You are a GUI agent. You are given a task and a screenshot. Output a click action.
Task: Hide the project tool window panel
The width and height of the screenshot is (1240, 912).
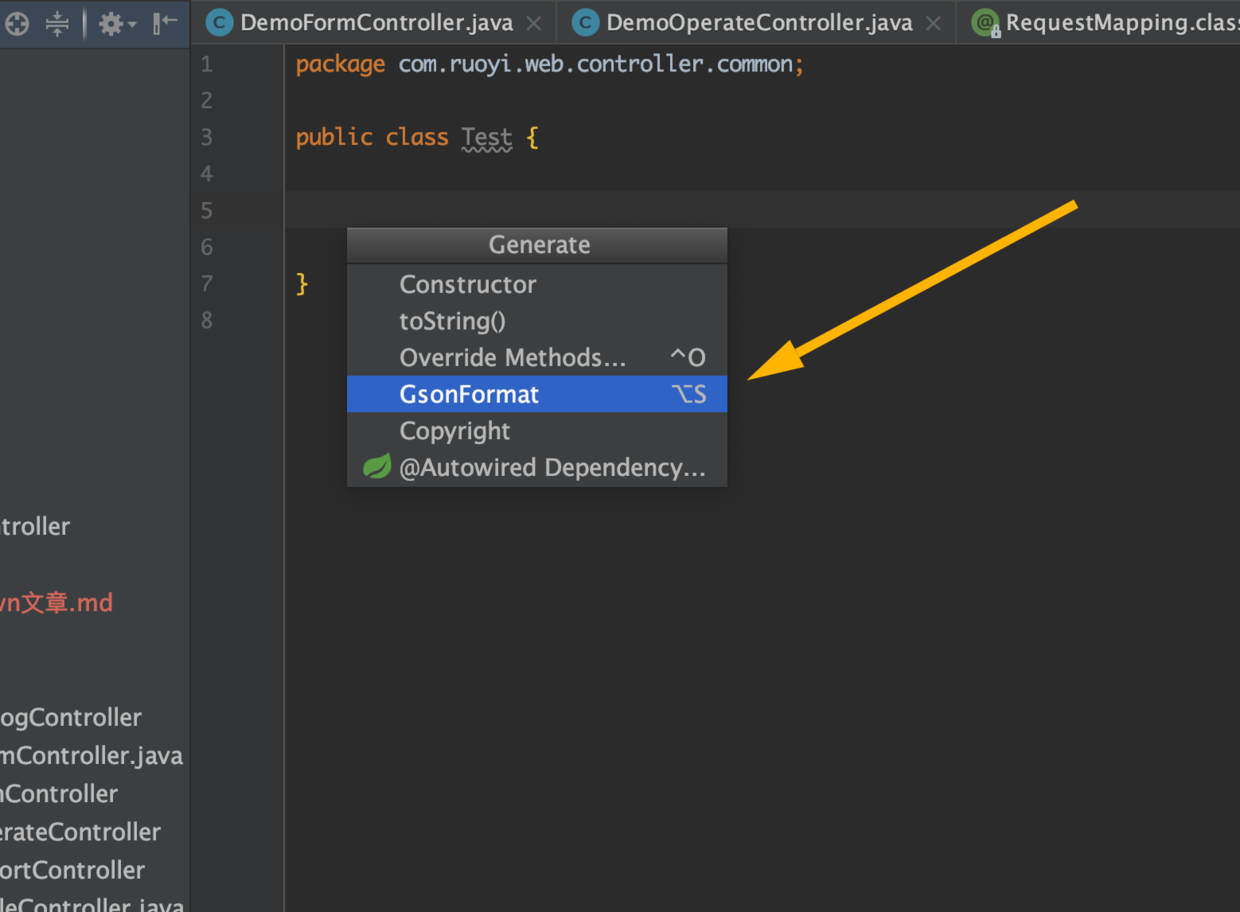pos(165,23)
